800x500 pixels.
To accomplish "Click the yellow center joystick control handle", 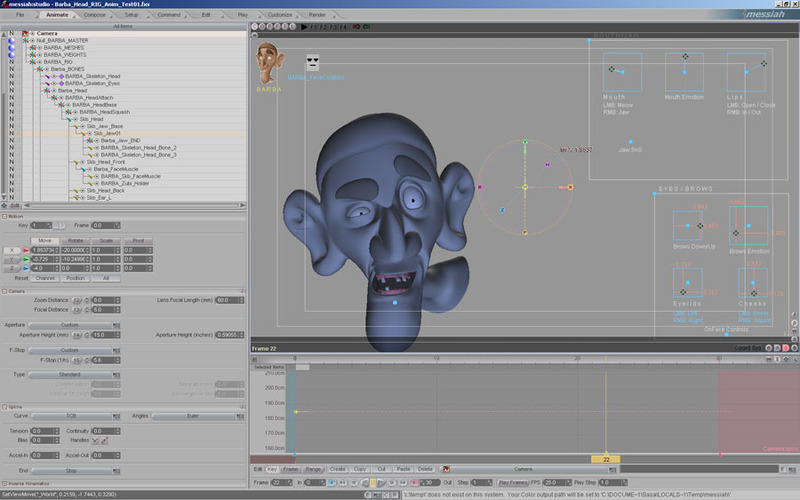I will click(x=525, y=187).
